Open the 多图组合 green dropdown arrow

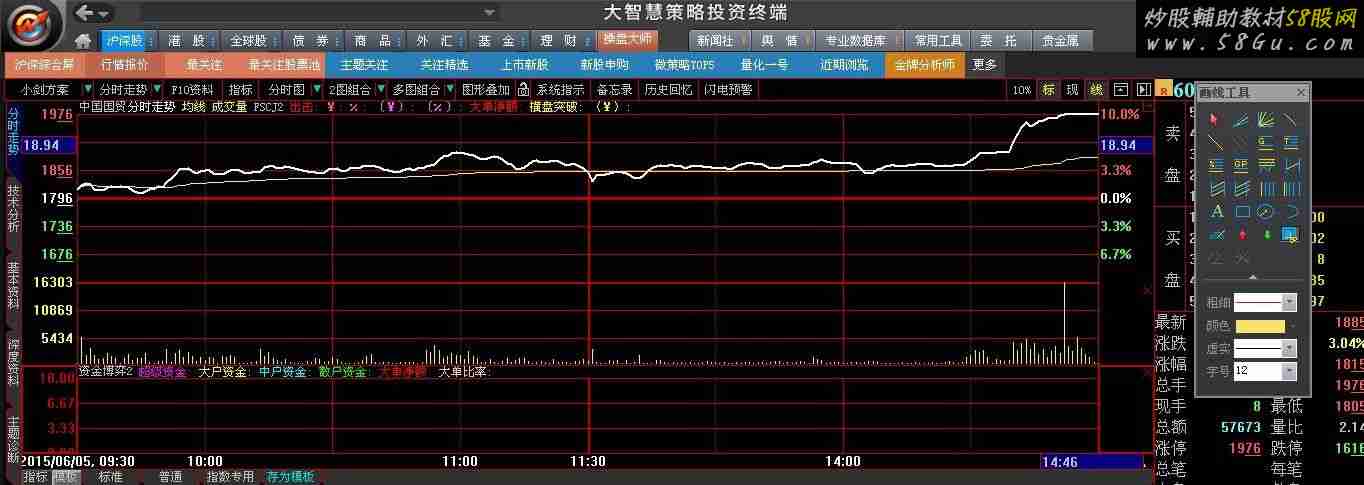point(450,89)
